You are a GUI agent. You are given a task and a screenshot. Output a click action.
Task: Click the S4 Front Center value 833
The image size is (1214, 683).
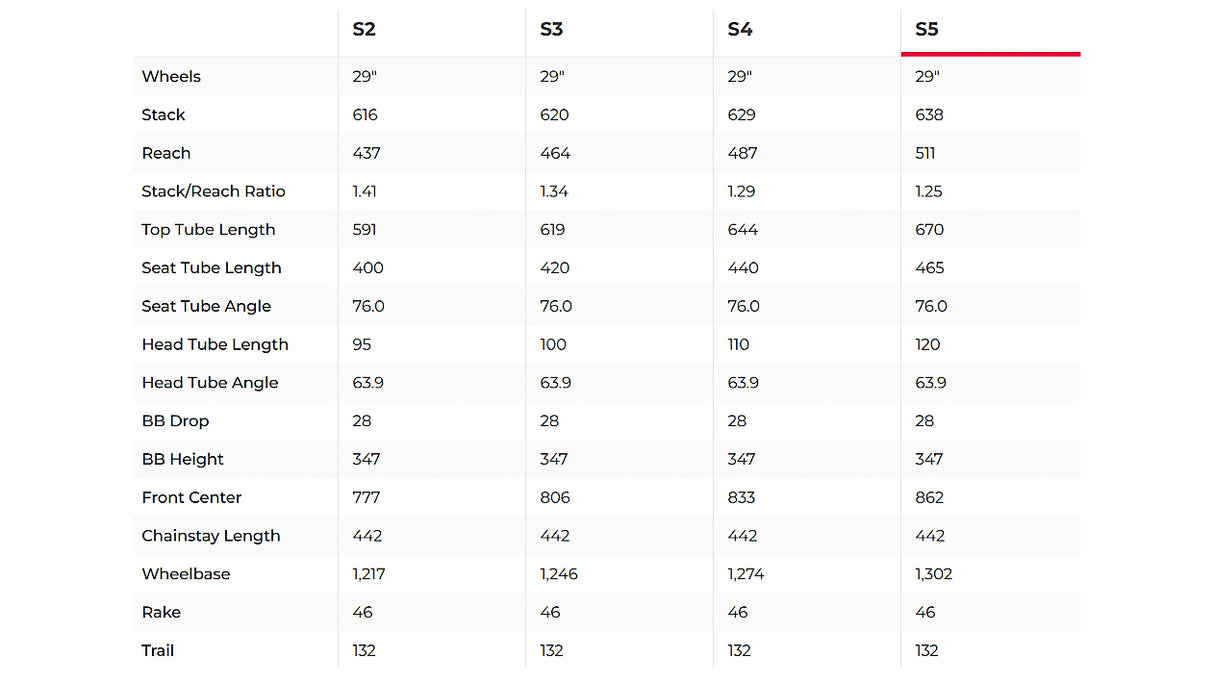pyautogui.click(x=741, y=498)
